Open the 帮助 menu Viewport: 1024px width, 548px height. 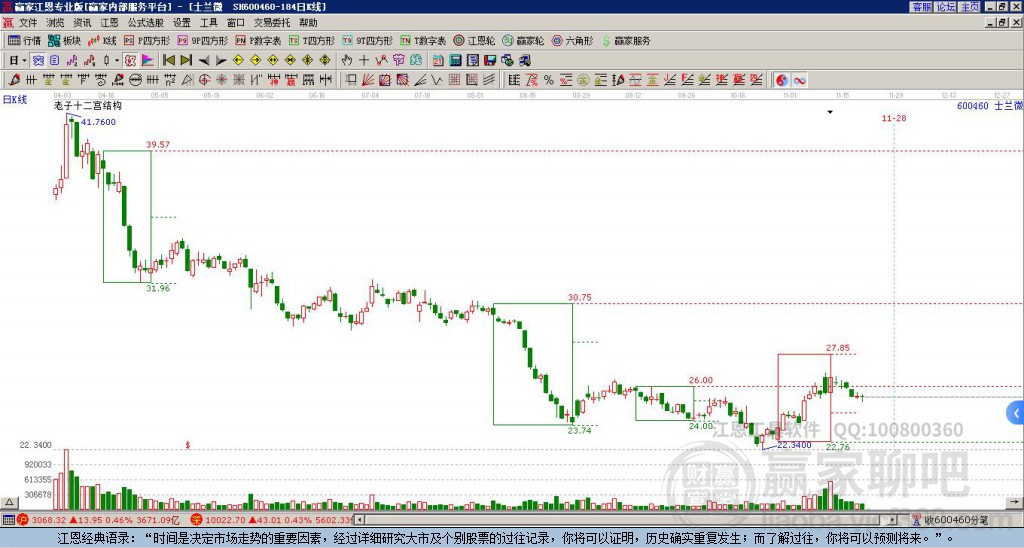pyautogui.click(x=308, y=23)
